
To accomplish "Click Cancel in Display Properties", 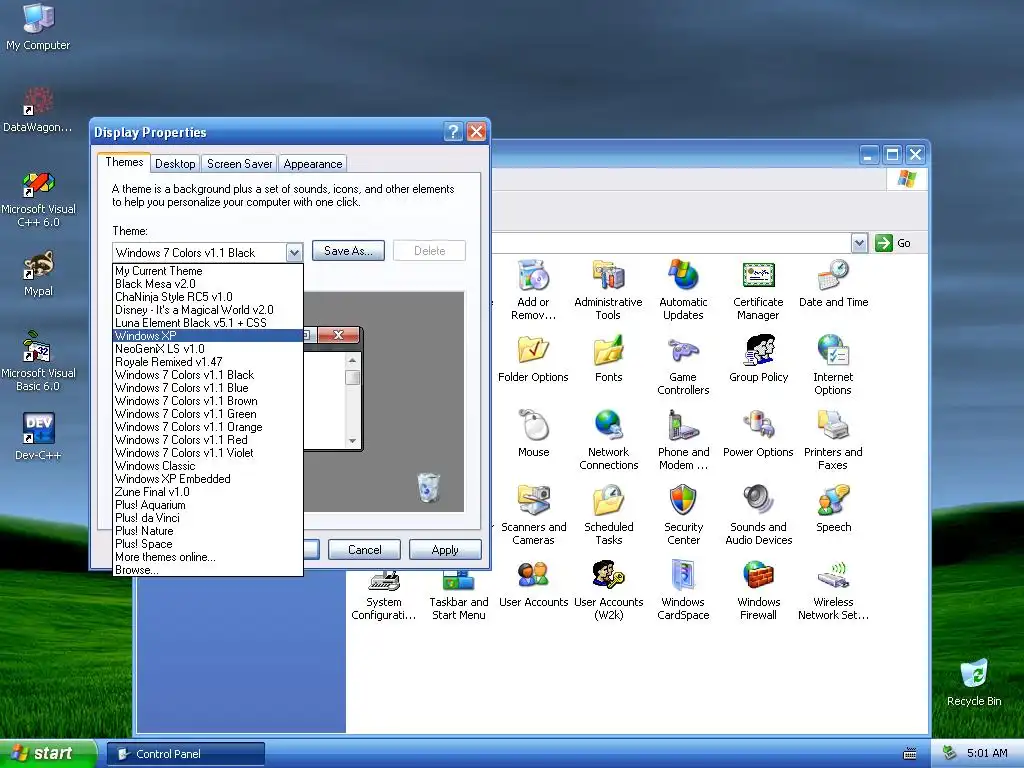I will [x=364, y=550].
